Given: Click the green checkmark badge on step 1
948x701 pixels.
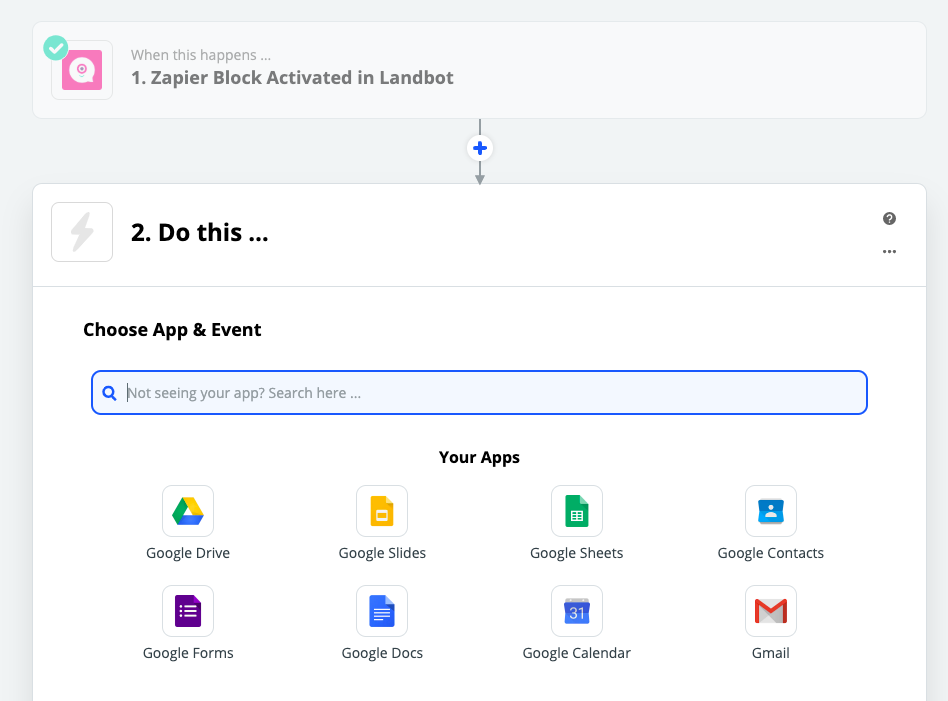Looking at the screenshot, I should pos(56,48).
